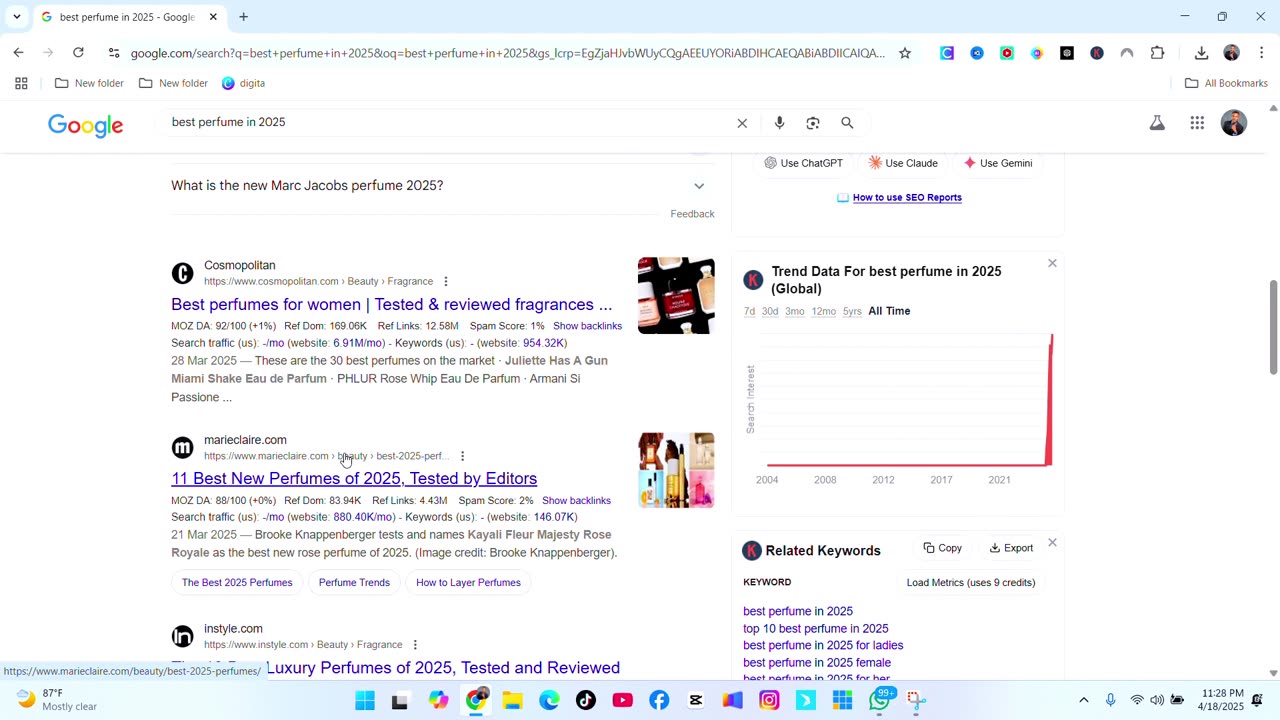Open the How to Layer Perfumes sitelink

point(468,583)
